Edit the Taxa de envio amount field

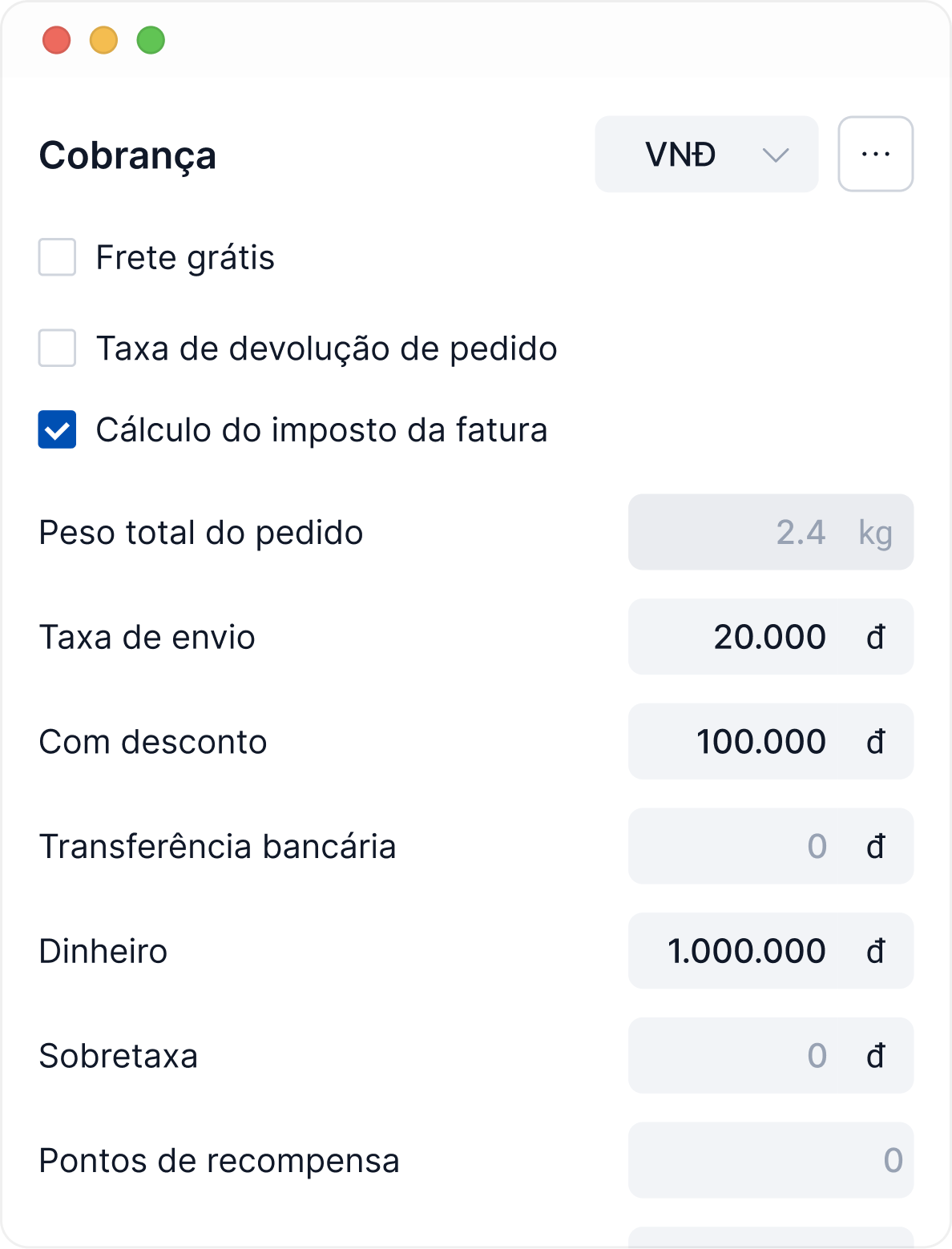(753, 637)
